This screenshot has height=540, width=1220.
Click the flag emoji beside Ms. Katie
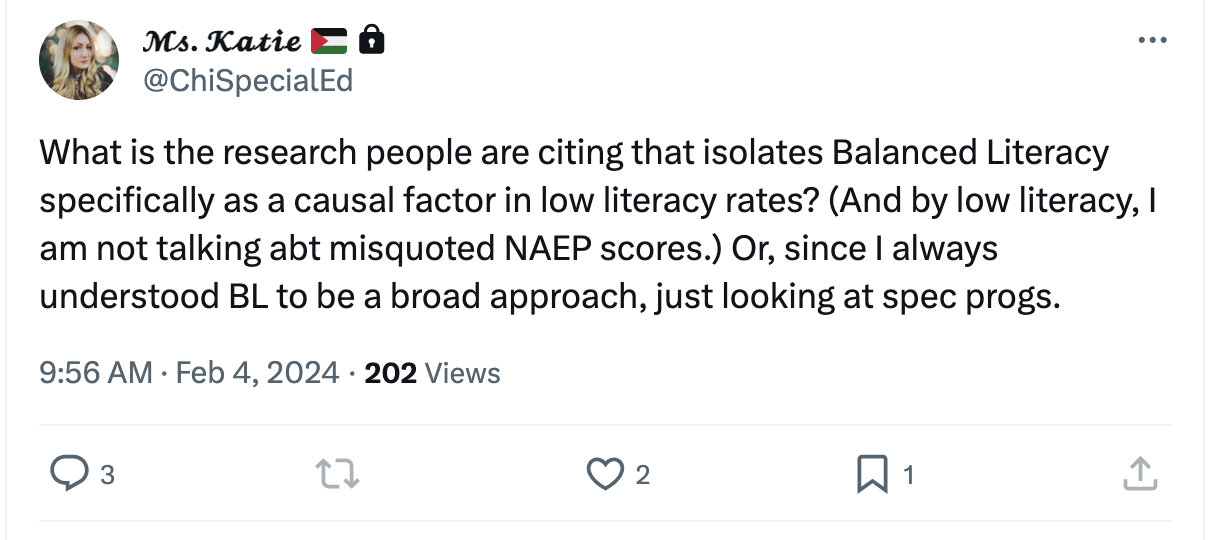click(x=329, y=41)
